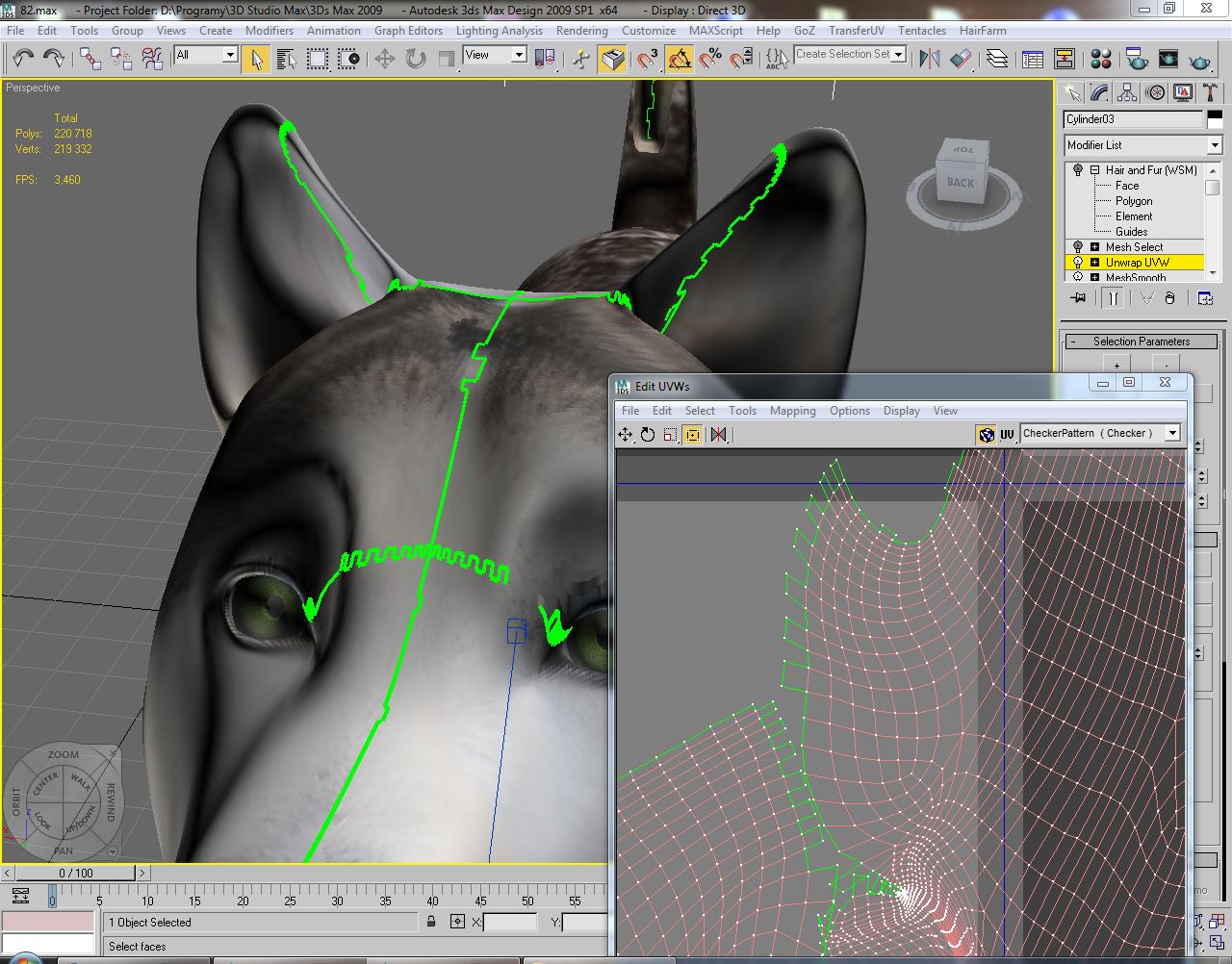This screenshot has width=1232, height=964.
Task: Toggle Hair and Fur lightbulb visibility
Action: tap(1077, 170)
